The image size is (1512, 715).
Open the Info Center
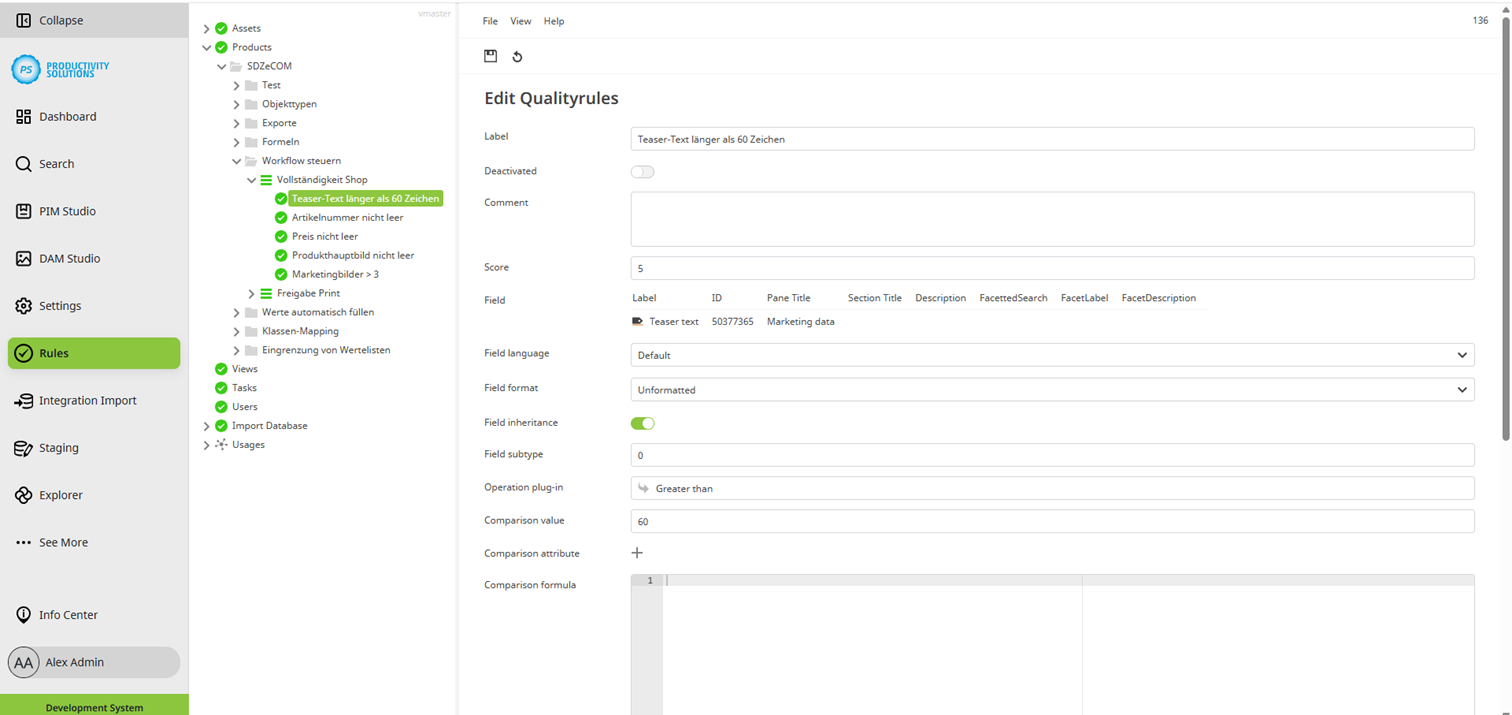[68, 615]
